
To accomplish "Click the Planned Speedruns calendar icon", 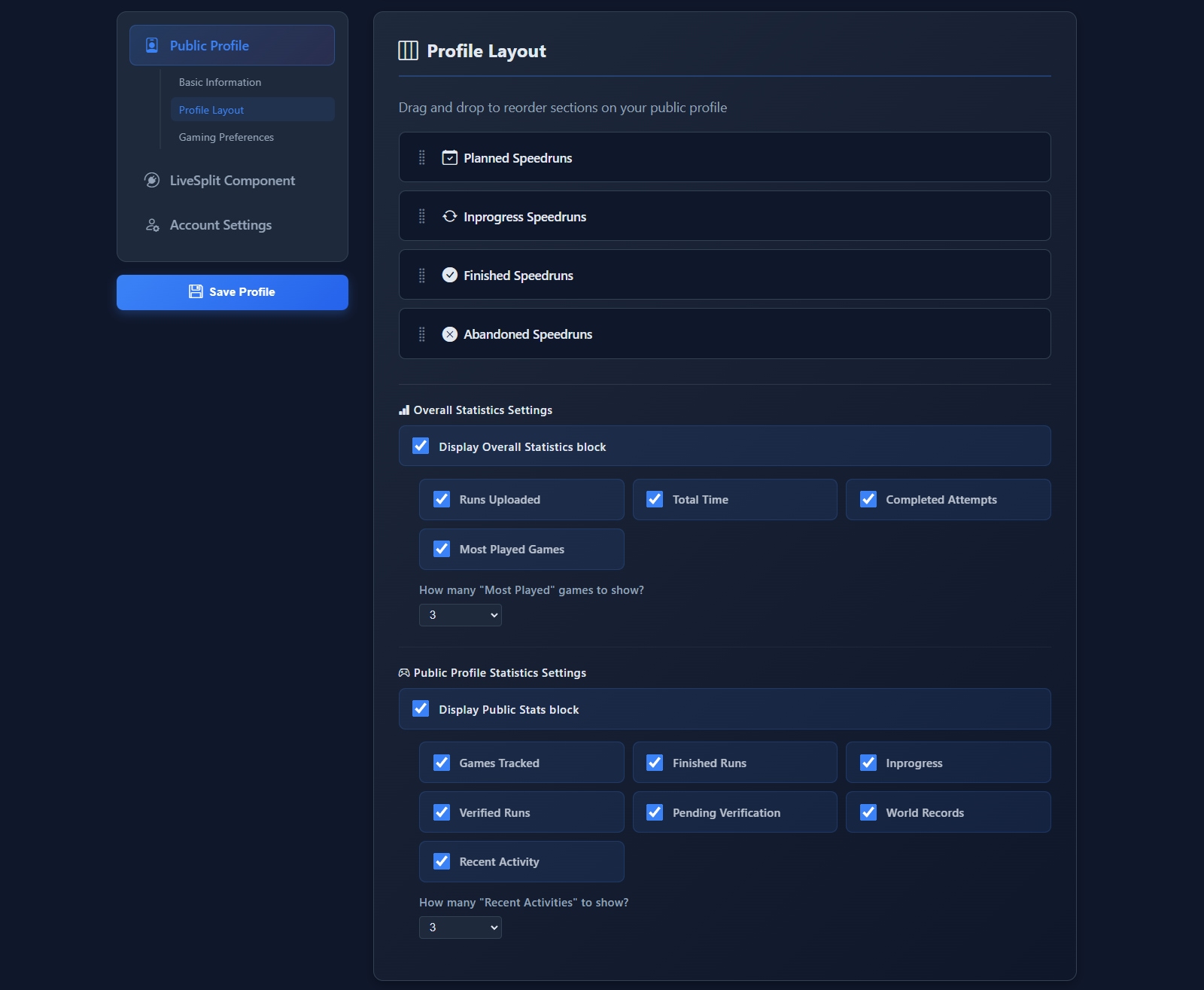I will pyautogui.click(x=449, y=157).
